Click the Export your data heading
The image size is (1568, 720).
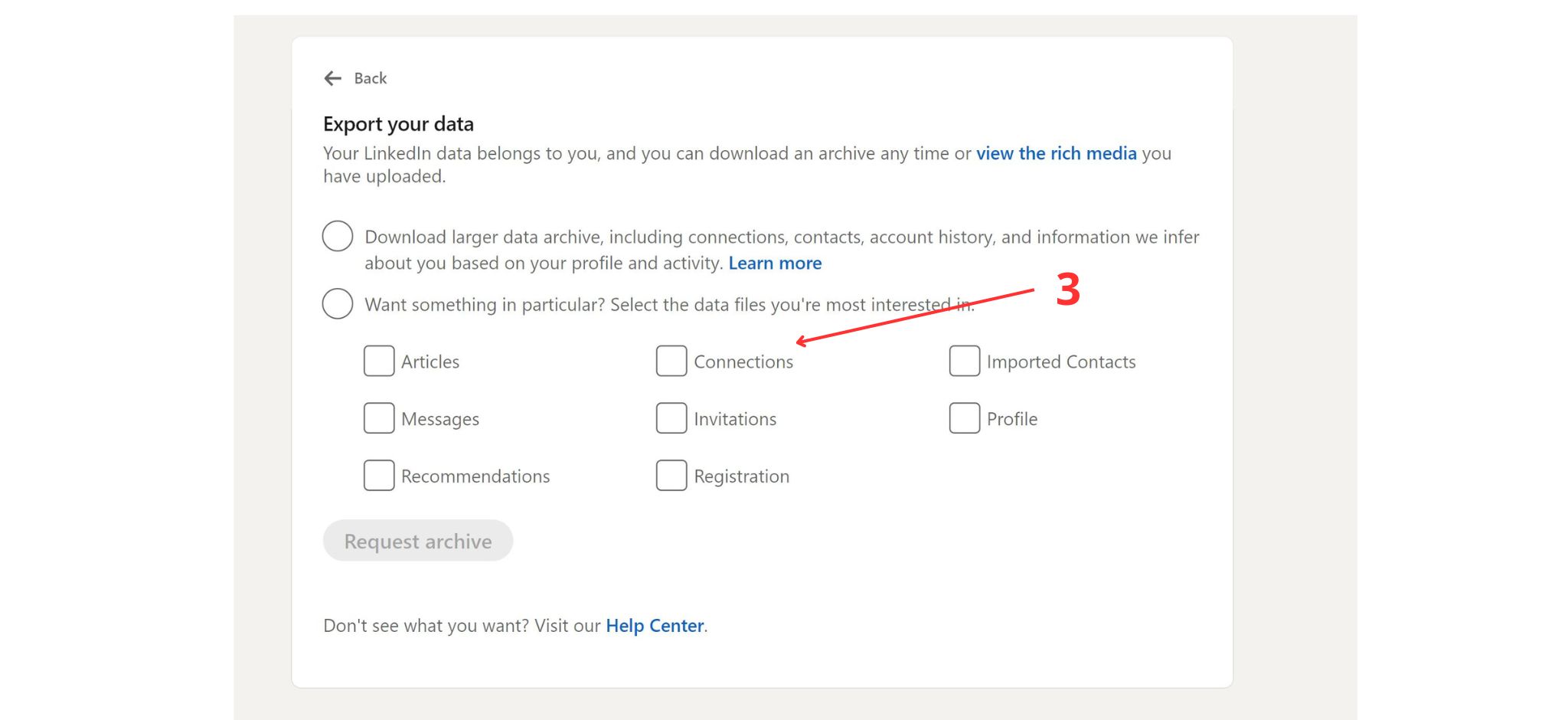pyautogui.click(x=398, y=124)
